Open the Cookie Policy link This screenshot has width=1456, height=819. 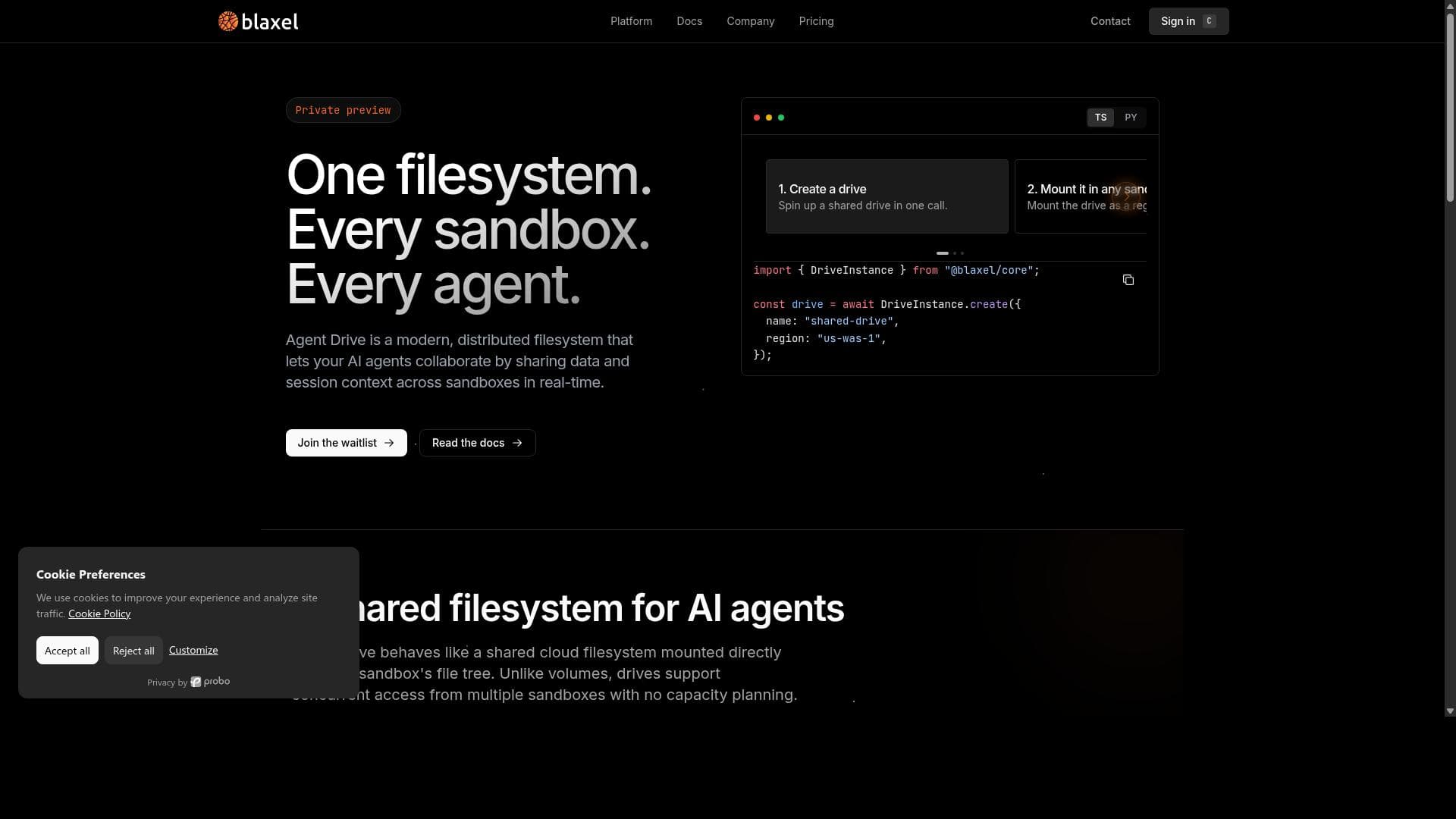pyautogui.click(x=99, y=613)
